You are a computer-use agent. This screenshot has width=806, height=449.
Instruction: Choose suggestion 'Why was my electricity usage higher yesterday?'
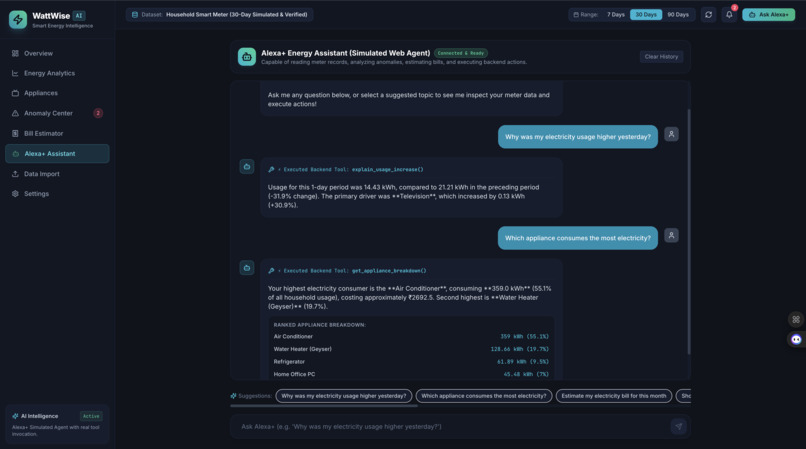344,396
